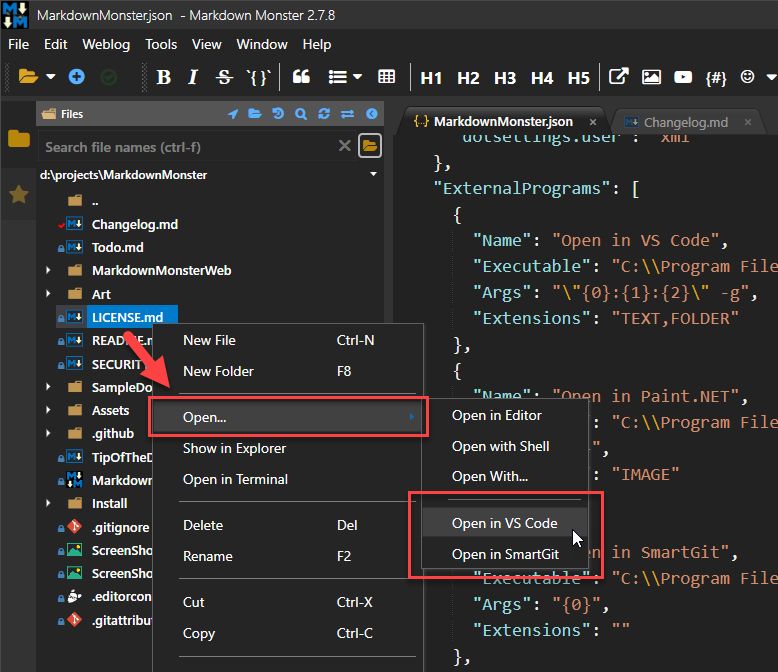Select .gitignore in the file tree
The height and width of the screenshot is (672, 778).
pyautogui.click(x=121, y=528)
